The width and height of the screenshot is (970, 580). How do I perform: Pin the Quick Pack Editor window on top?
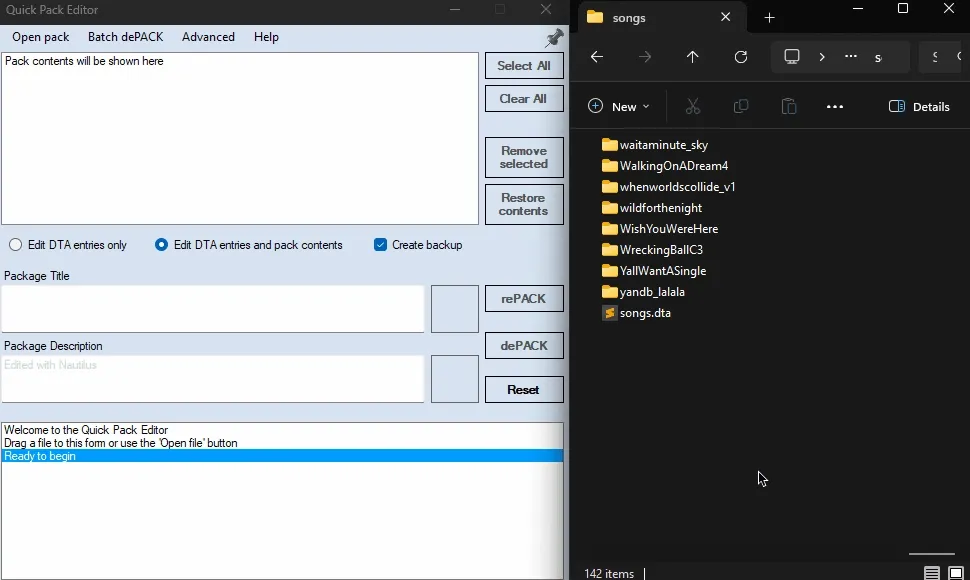coord(554,39)
